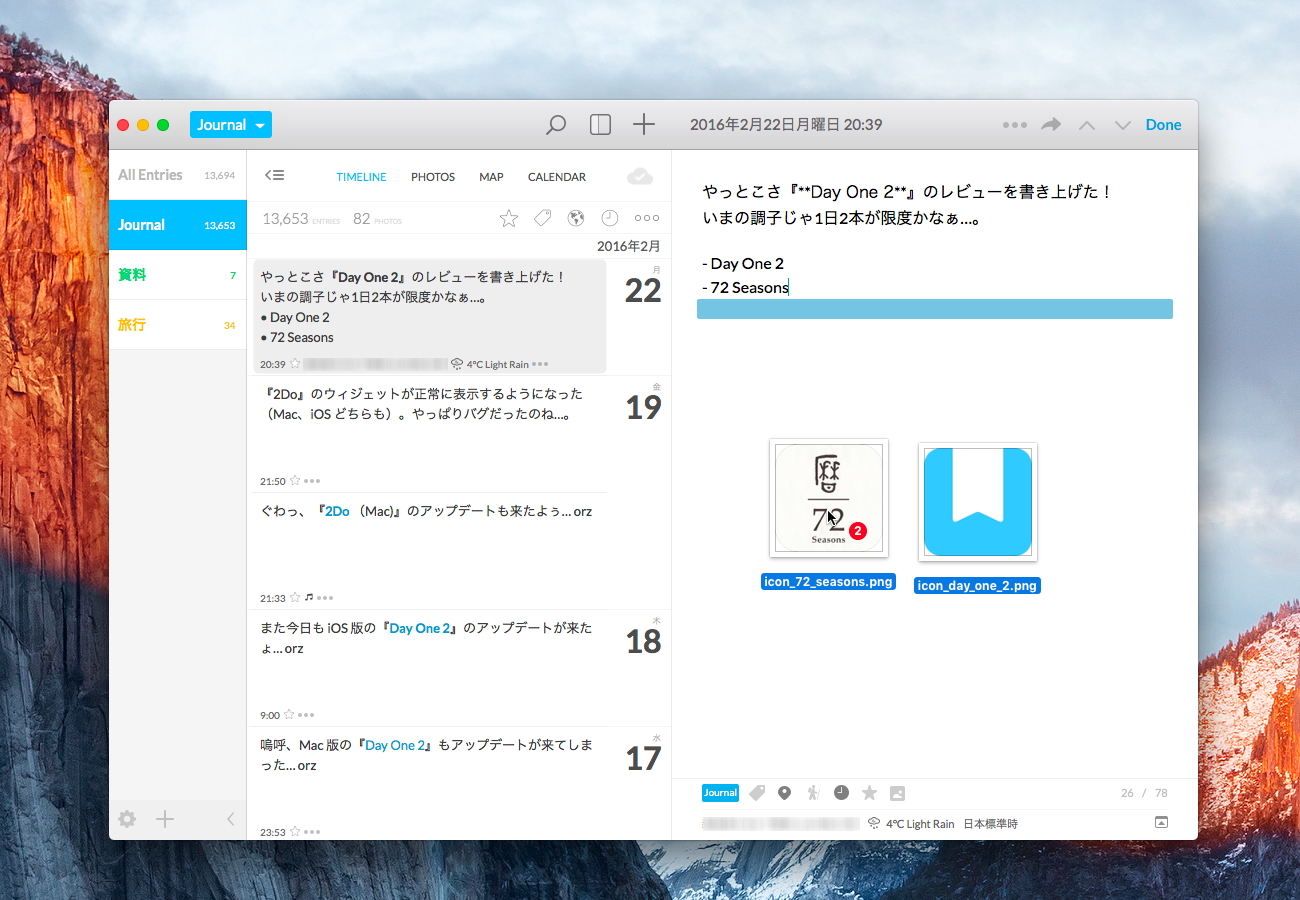Image resolution: width=1300 pixels, height=900 pixels.
Task: Finish editing with the Done button
Action: (1163, 125)
